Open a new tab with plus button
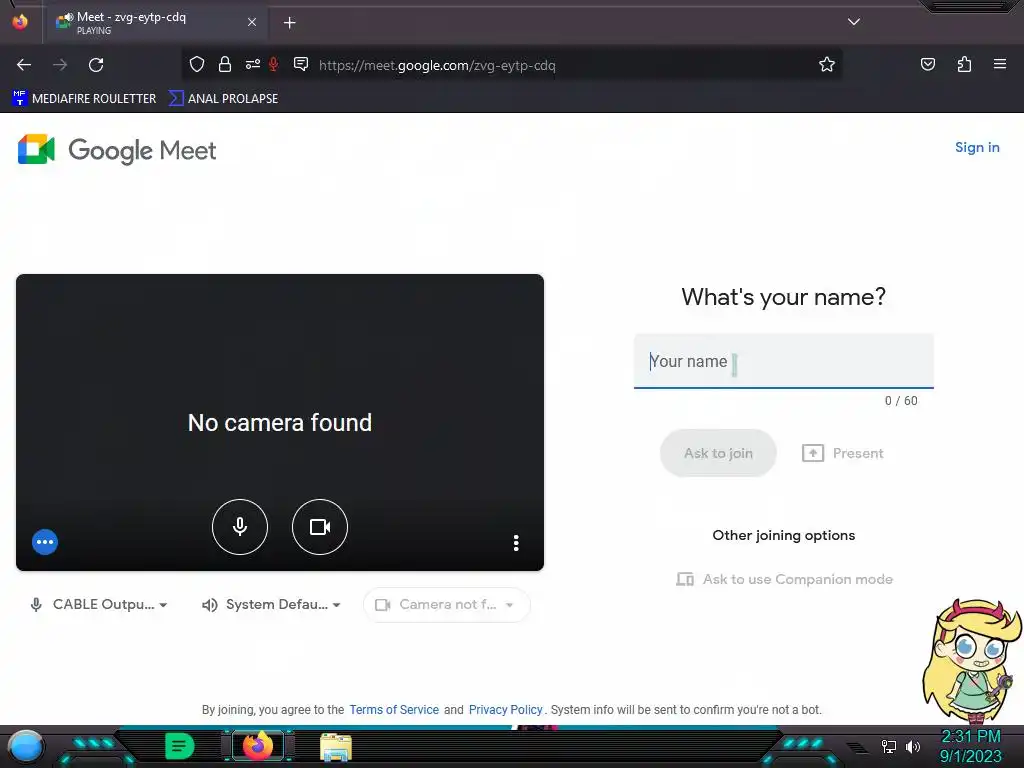The image size is (1024, 768). pyautogui.click(x=289, y=23)
